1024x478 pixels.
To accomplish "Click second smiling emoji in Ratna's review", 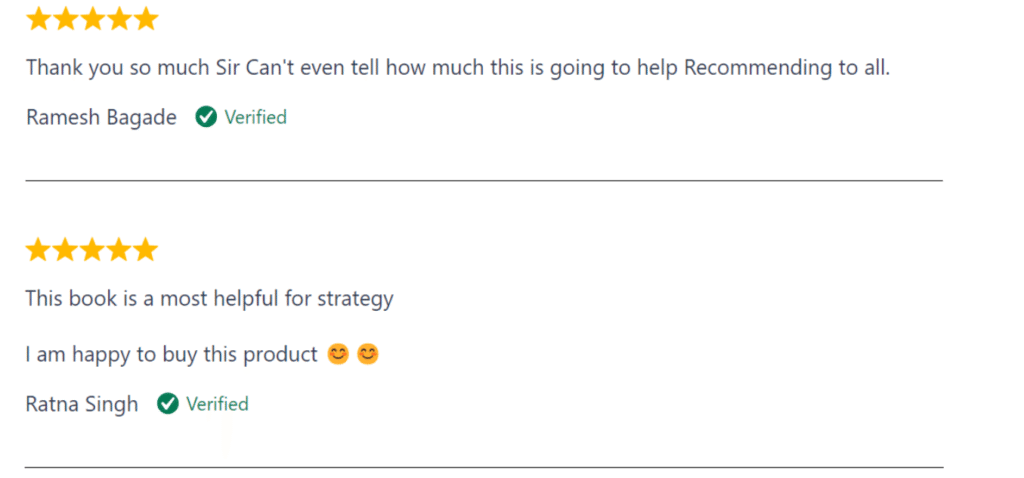I will 368,354.
